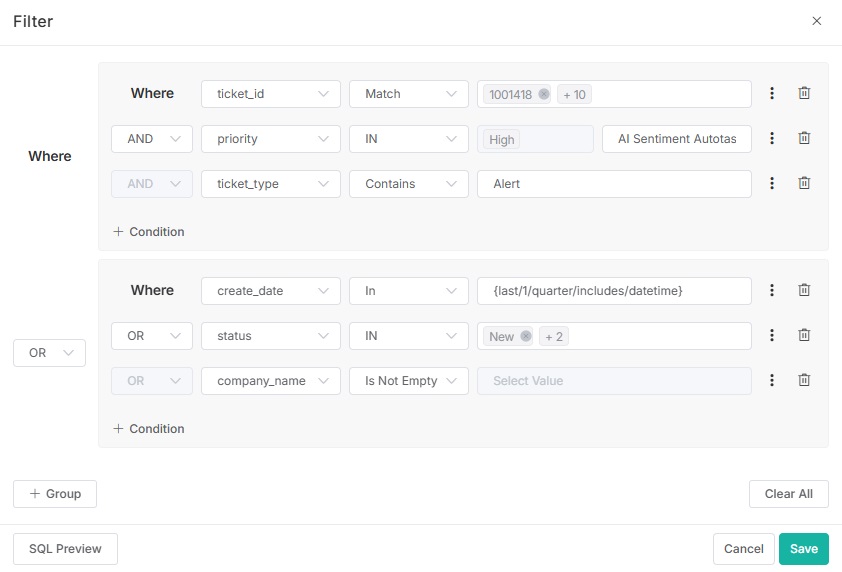Remove the 1001418 tag from ticket_id value
Viewport: 842px width, 572px height.
[x=544, y=94]
